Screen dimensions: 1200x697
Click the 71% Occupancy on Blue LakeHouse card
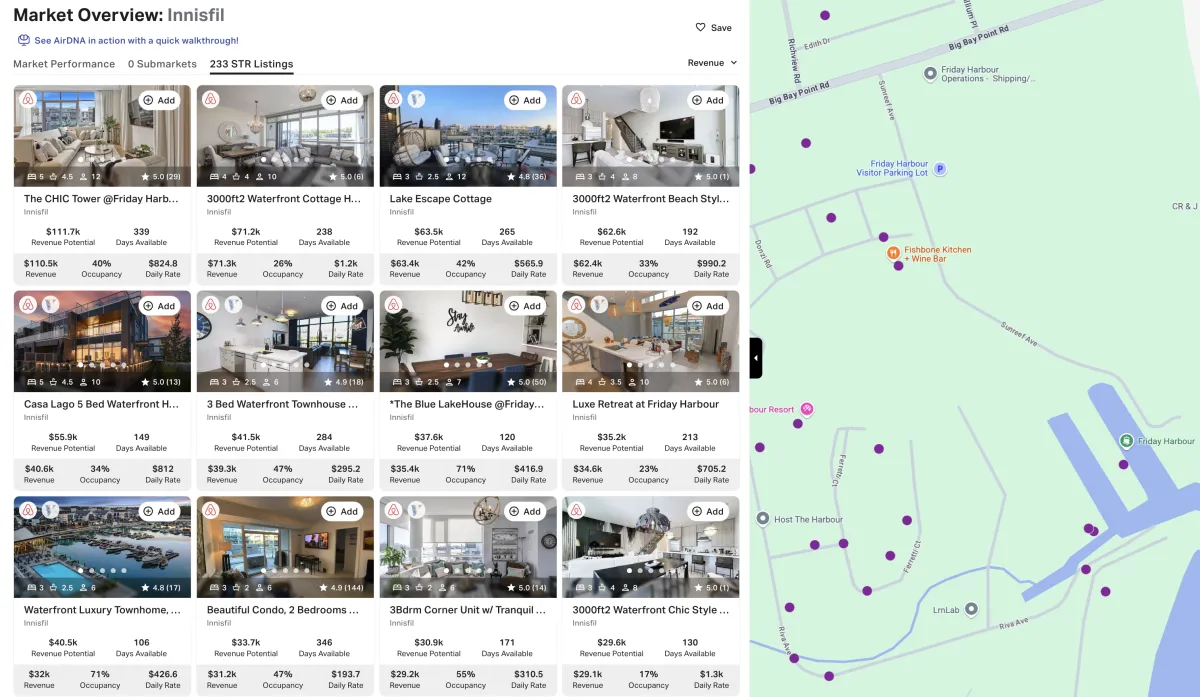[x=465, y=469]
